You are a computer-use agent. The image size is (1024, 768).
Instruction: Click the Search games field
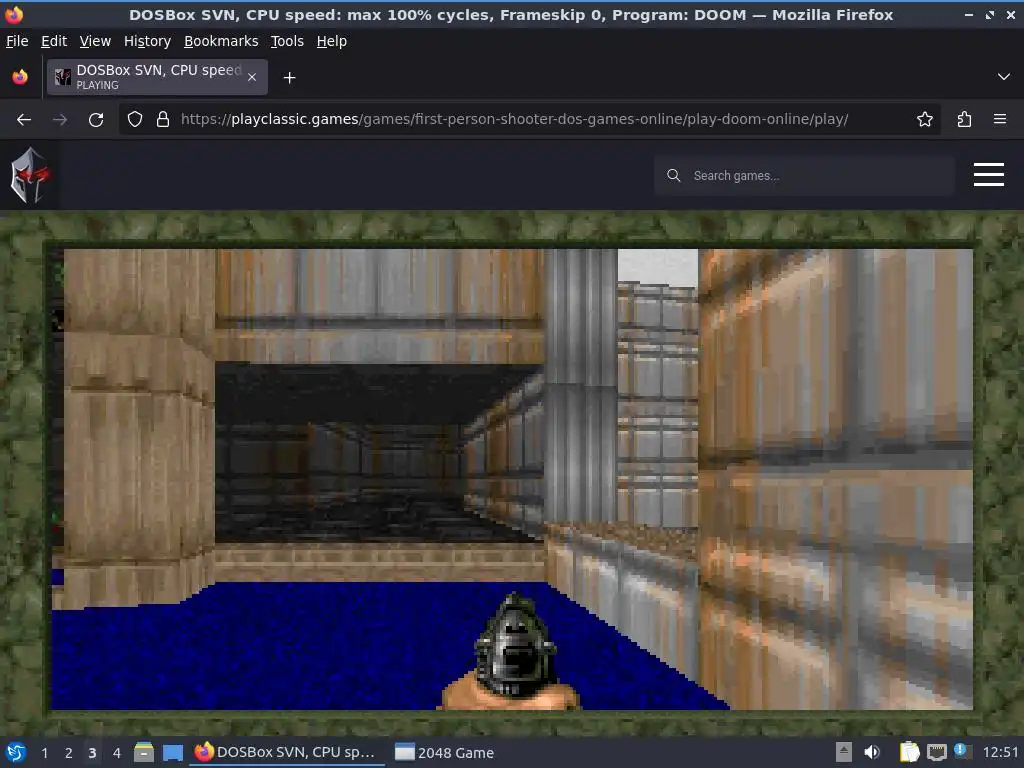805,176
